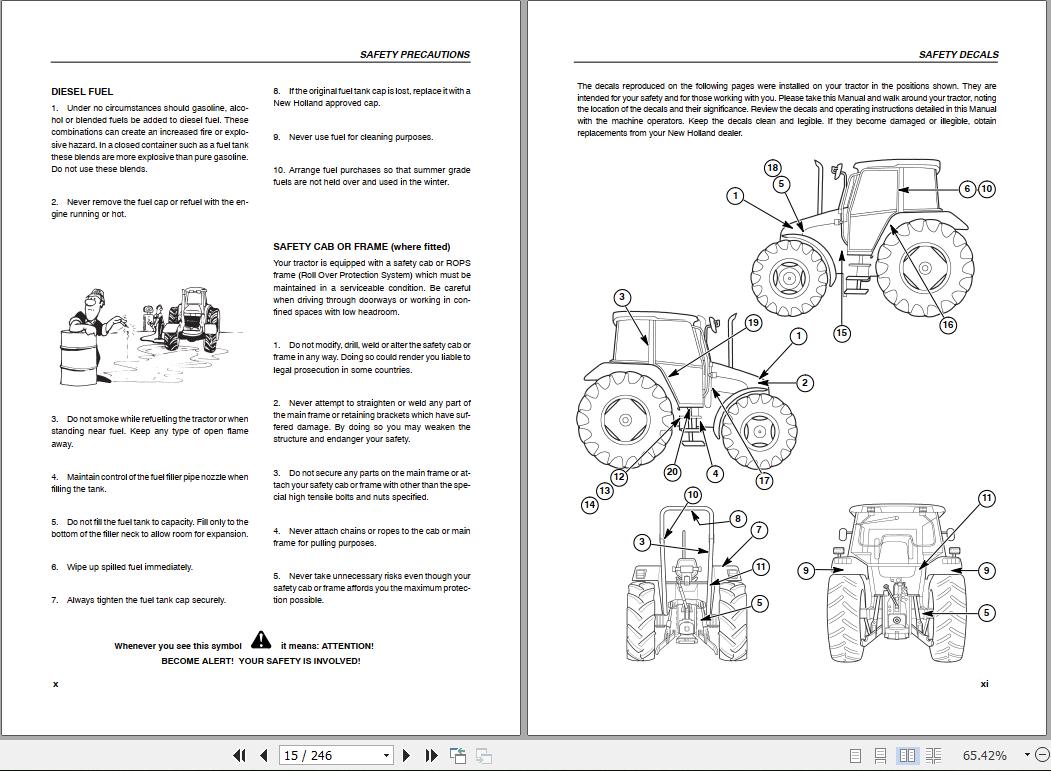Advance to the next page
1051x771 pixels.
click(x=407, y=755)
